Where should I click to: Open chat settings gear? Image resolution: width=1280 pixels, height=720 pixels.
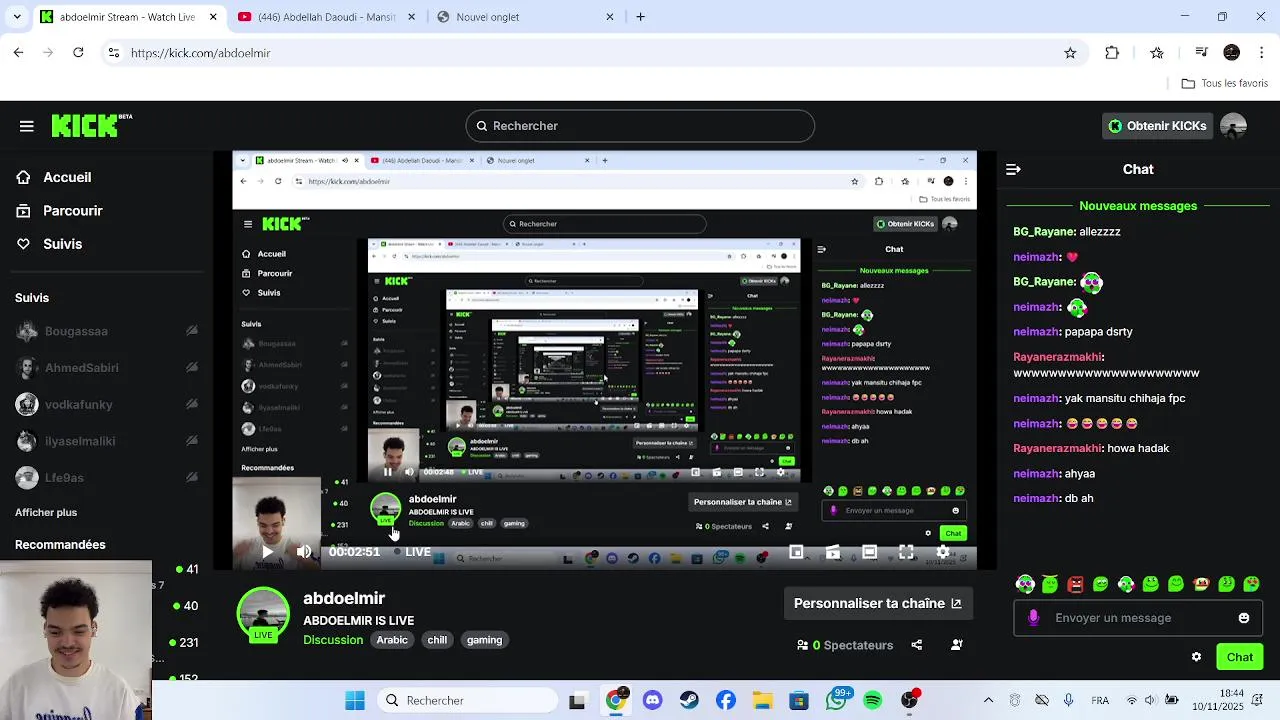coord(1196,657)
